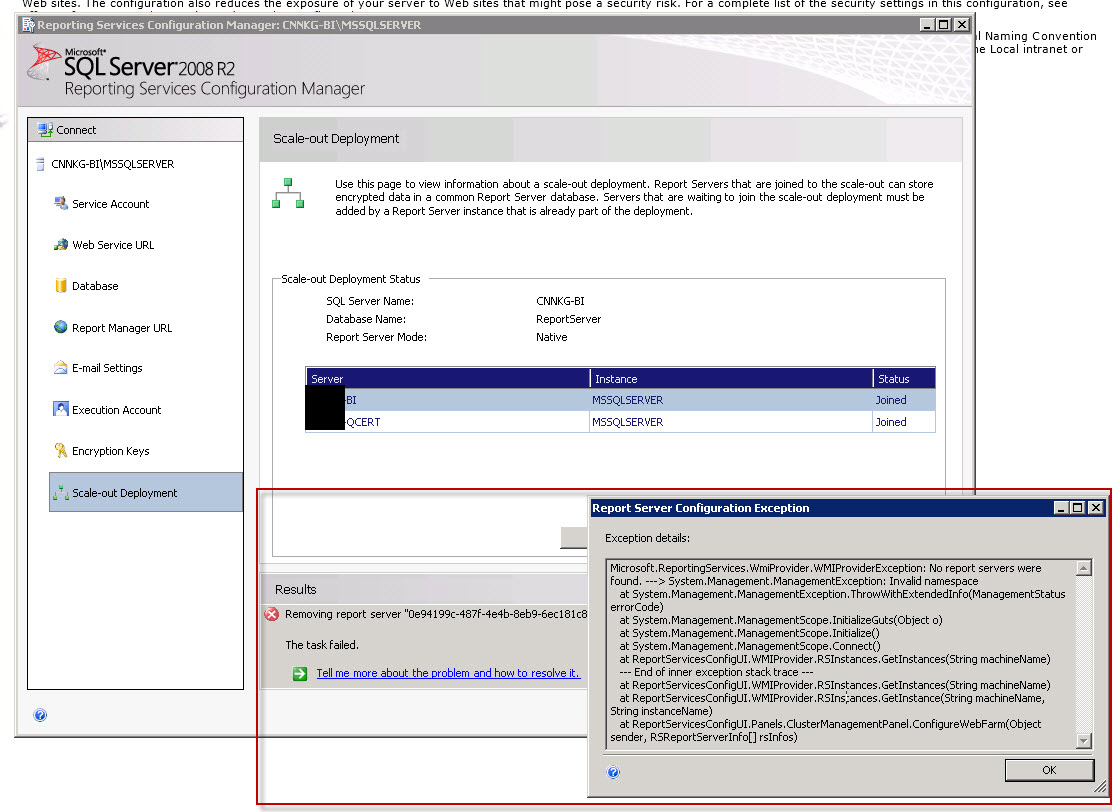This screenshot has height=812, width=1112.
Task: Select the Scale-out Deployment sidebar icon
Action: 61,492
